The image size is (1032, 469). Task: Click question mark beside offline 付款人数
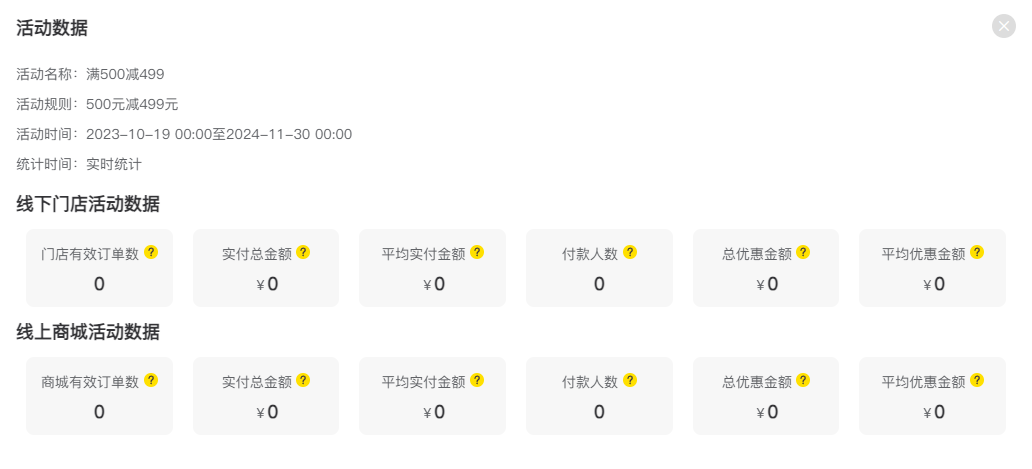tap(630, 252)
